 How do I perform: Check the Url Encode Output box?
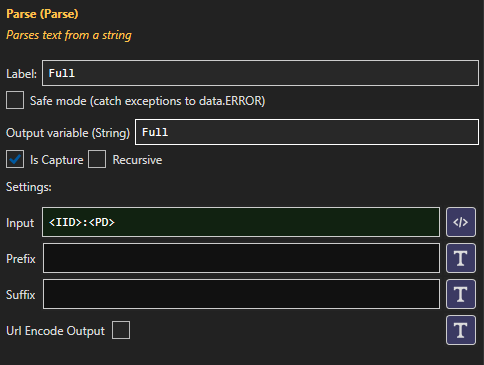(x=121, y=330)
